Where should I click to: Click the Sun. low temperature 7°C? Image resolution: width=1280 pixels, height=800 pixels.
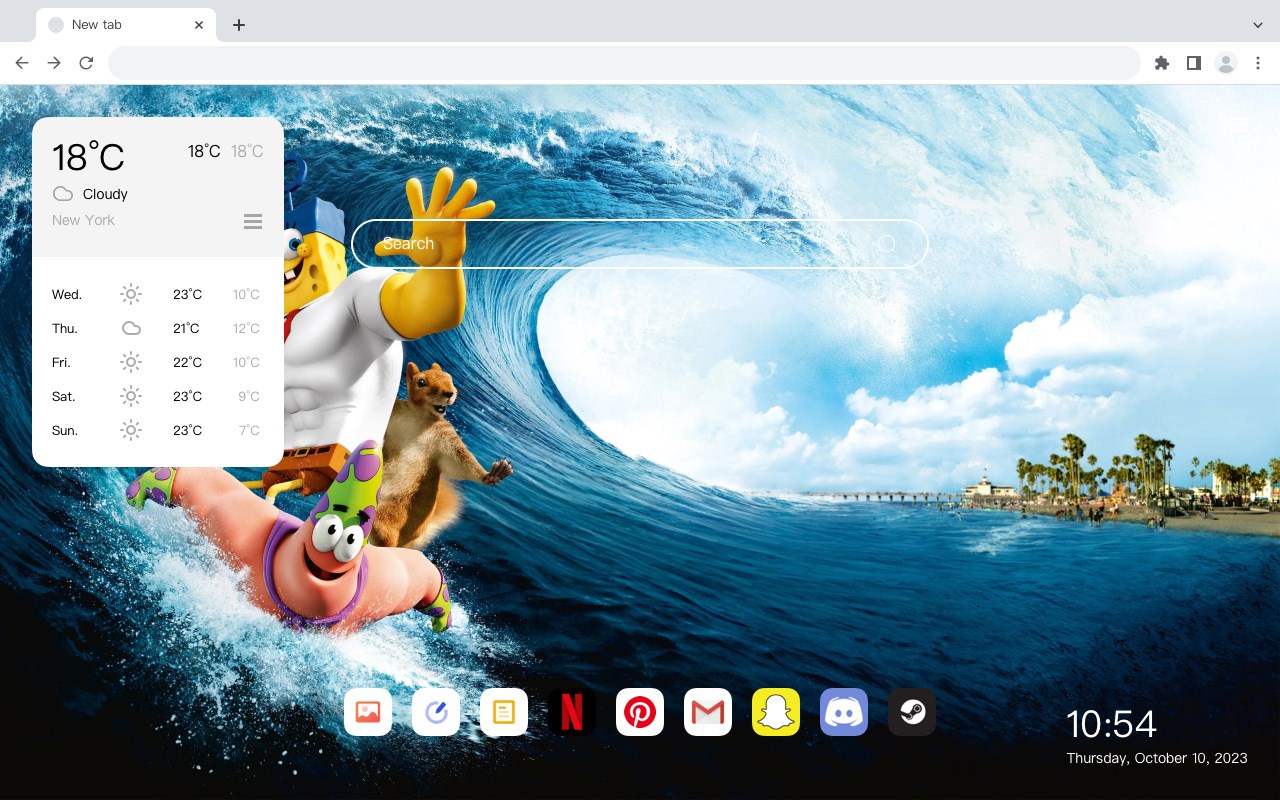pyautogui.click(x=249, y=430)
